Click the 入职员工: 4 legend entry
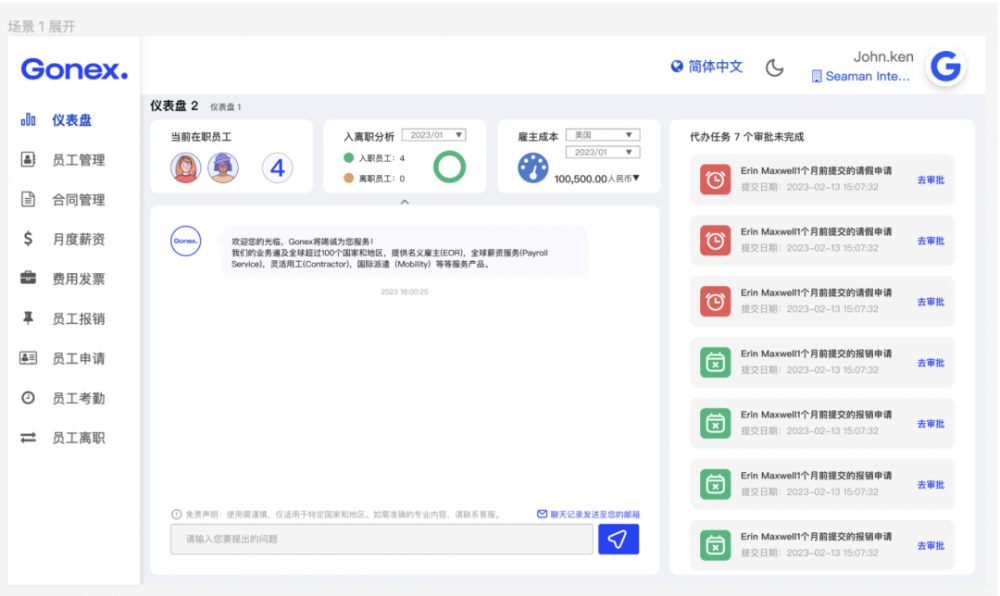Image resolution: width=1000 pixels, height=596 pixels. [x=374, y=158]
